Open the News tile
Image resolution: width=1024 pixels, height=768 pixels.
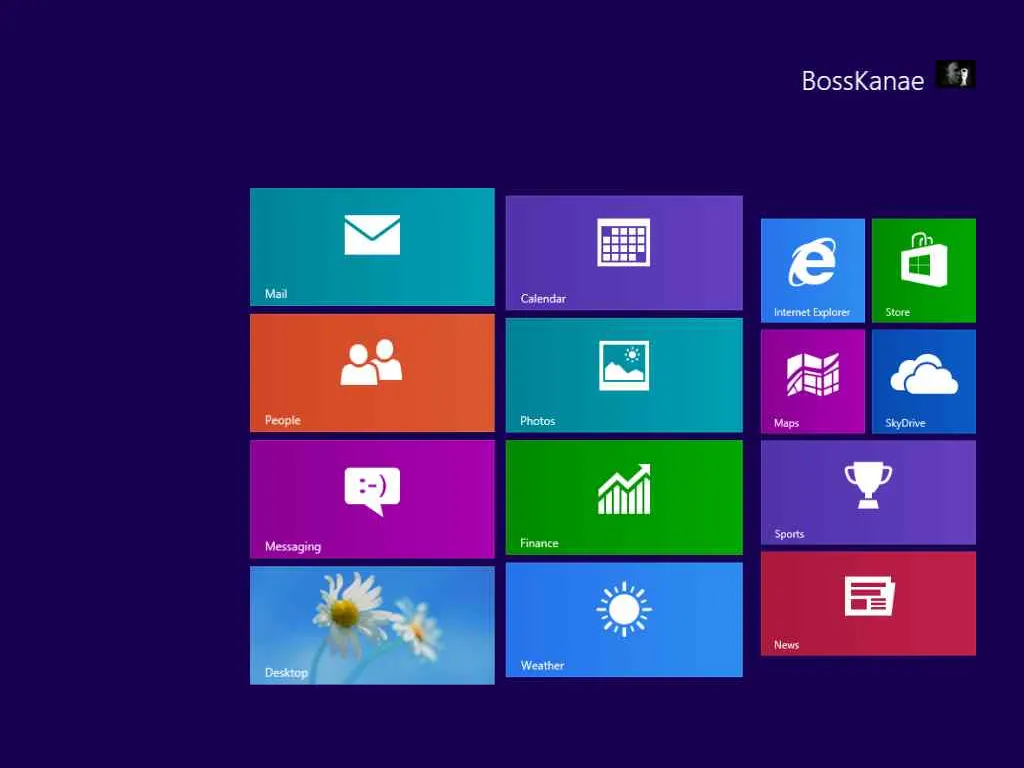(868, 603)
